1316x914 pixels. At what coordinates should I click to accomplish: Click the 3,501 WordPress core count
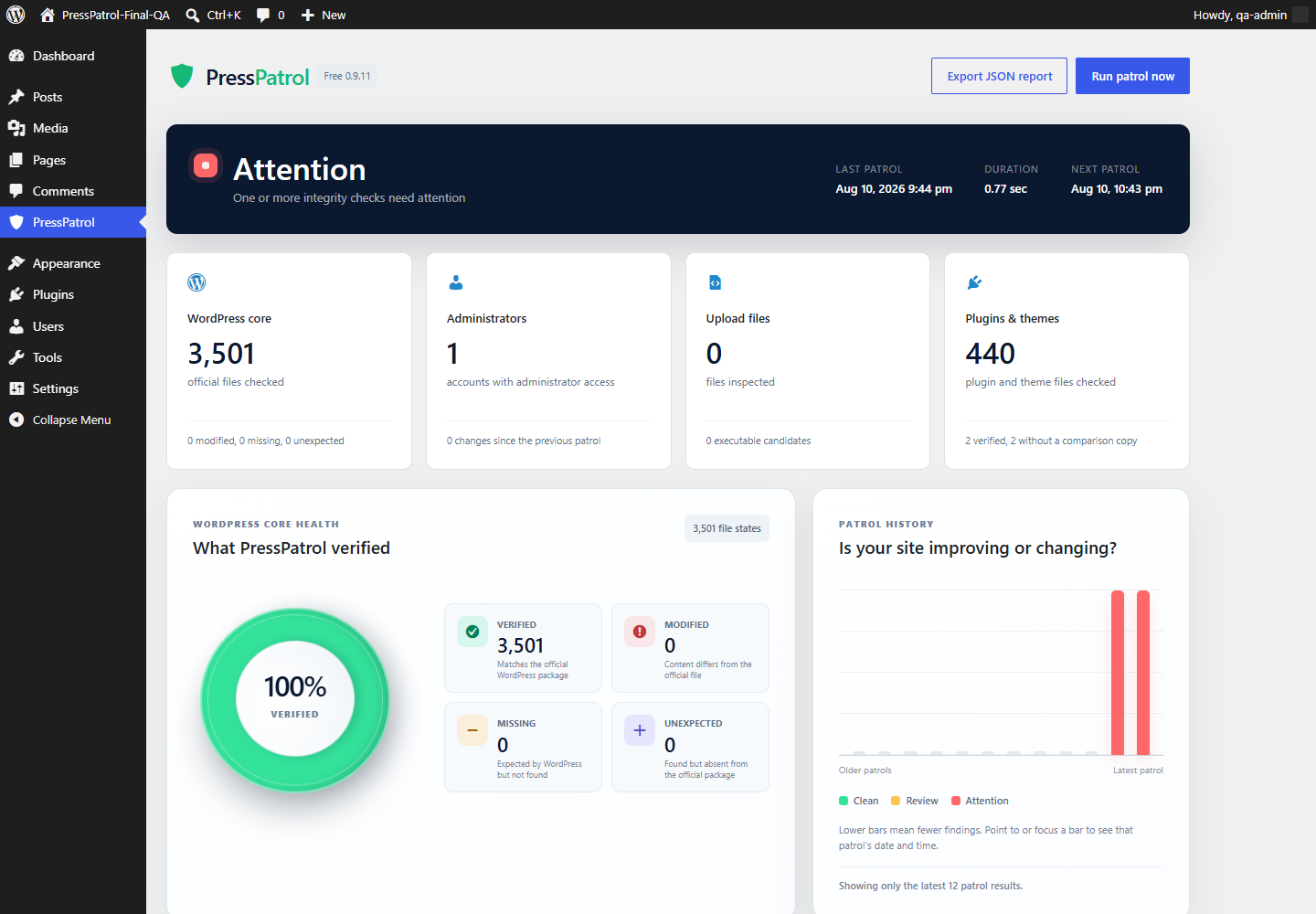221,354
